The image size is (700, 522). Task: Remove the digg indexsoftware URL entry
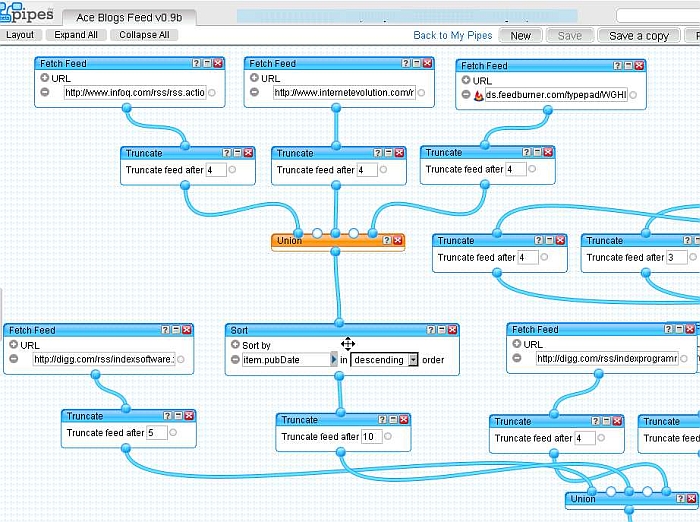(13, 359)
